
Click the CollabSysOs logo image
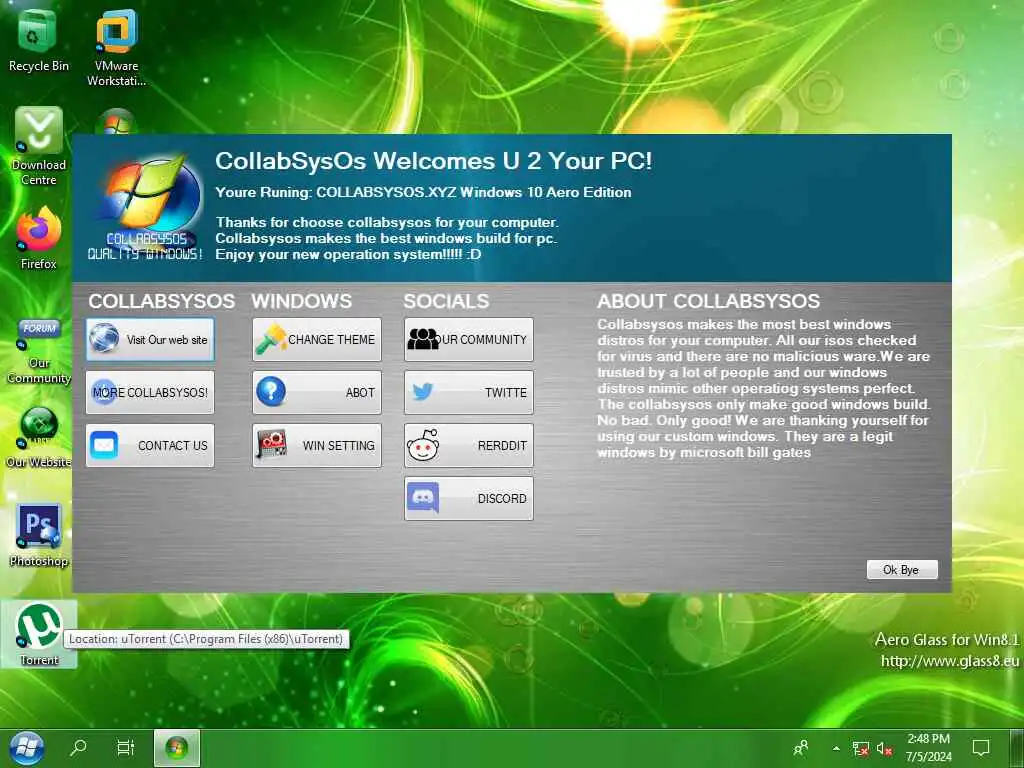coord(146,208)
